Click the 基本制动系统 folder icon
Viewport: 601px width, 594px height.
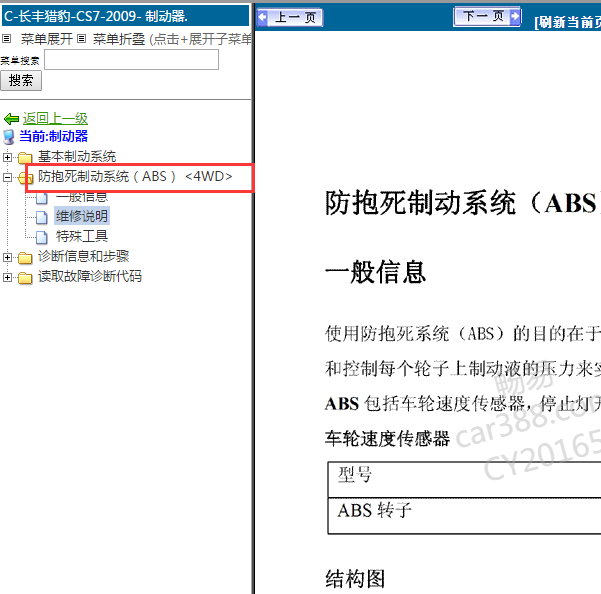tap(25, 157)
